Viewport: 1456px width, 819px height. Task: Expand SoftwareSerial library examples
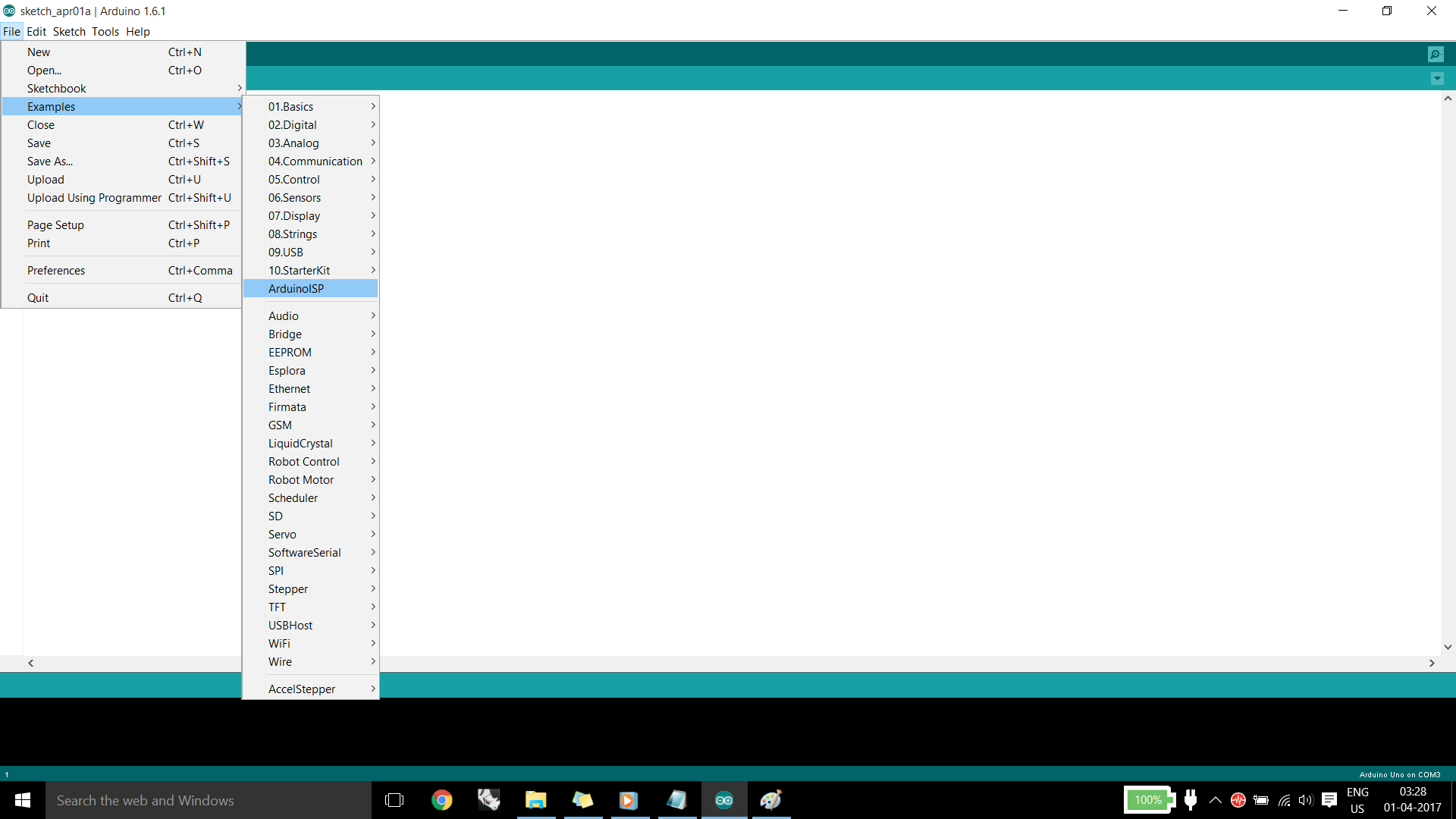click(x=311, y=553)
